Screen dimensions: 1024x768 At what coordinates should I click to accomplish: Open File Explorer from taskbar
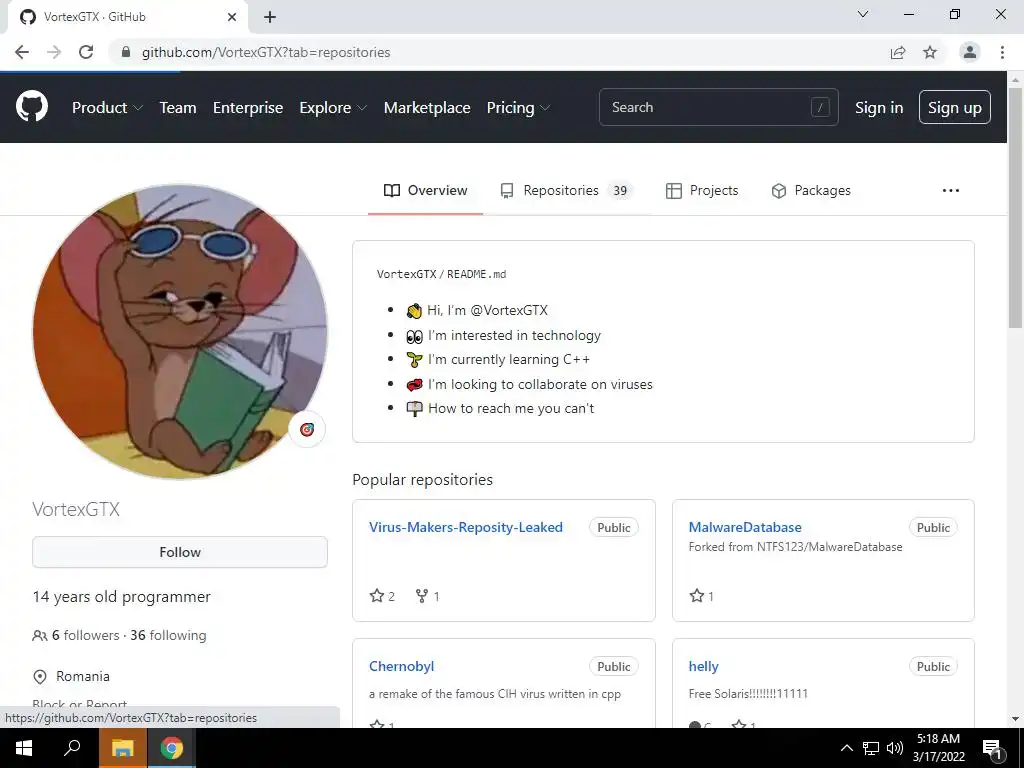click(122, 748)
